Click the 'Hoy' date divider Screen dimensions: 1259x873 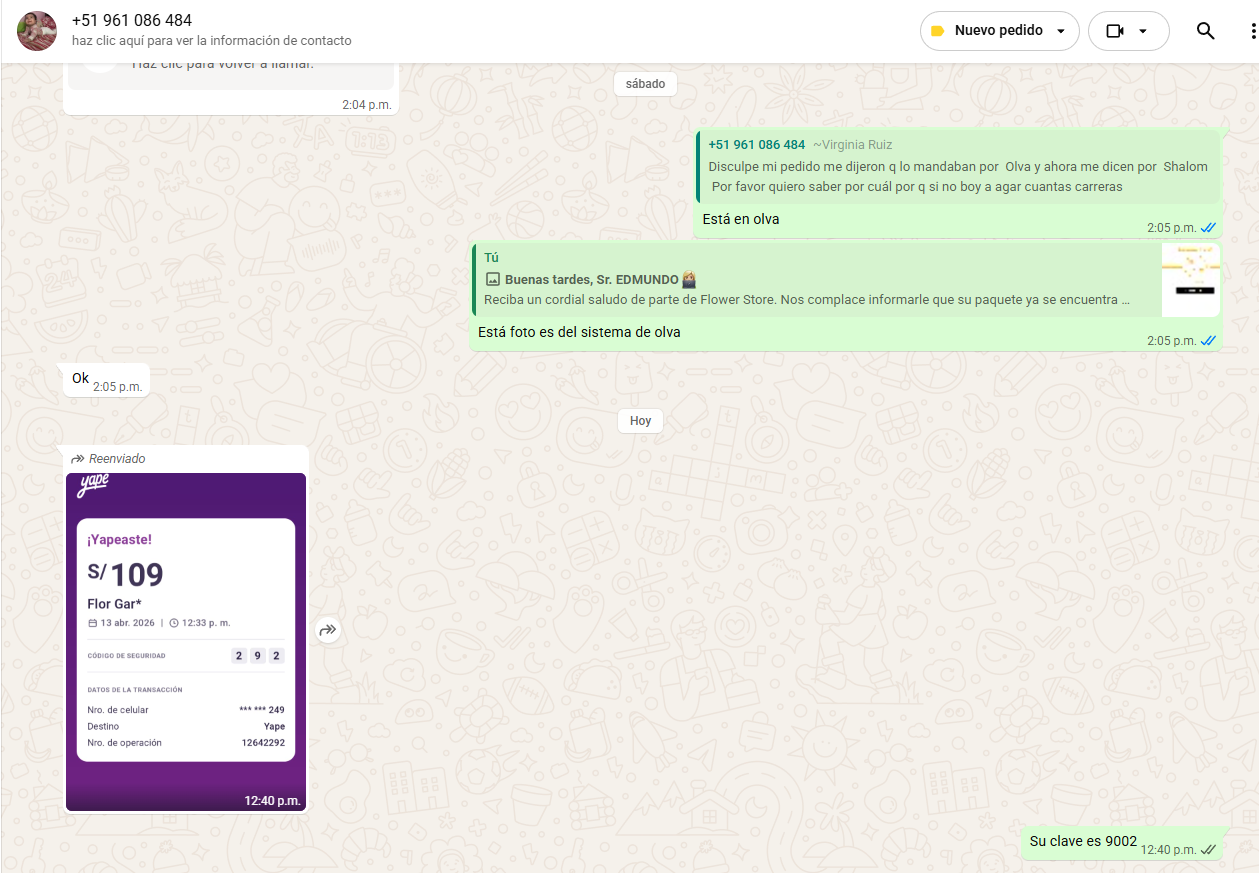pos(640,421)
